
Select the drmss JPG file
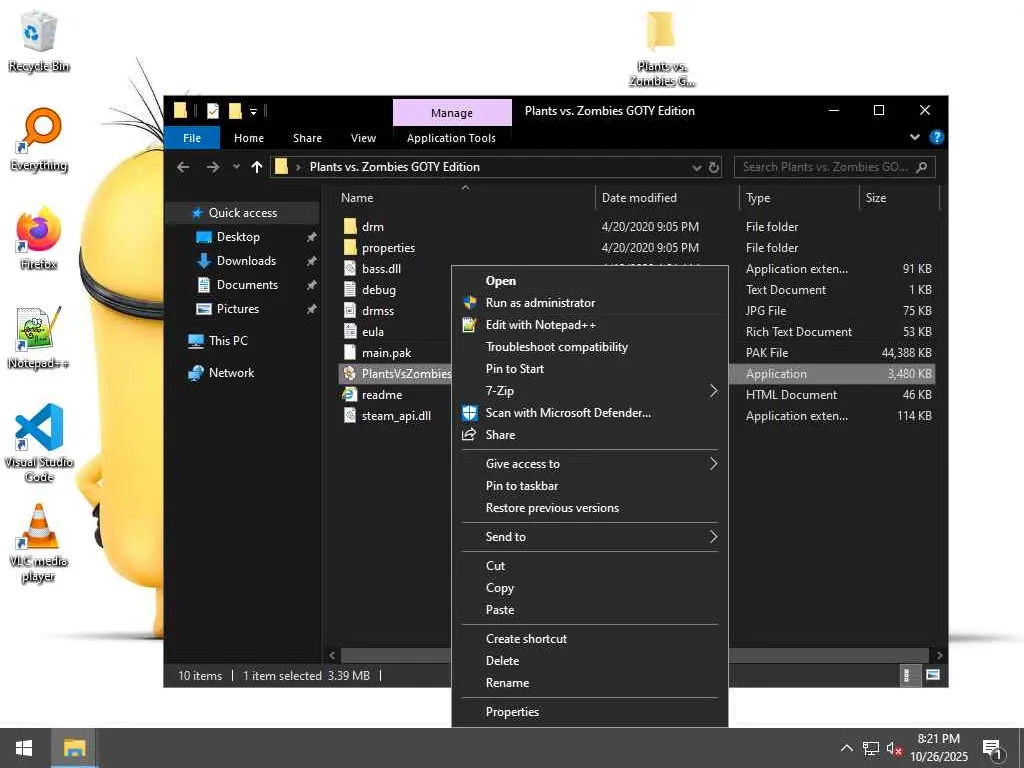377,311
